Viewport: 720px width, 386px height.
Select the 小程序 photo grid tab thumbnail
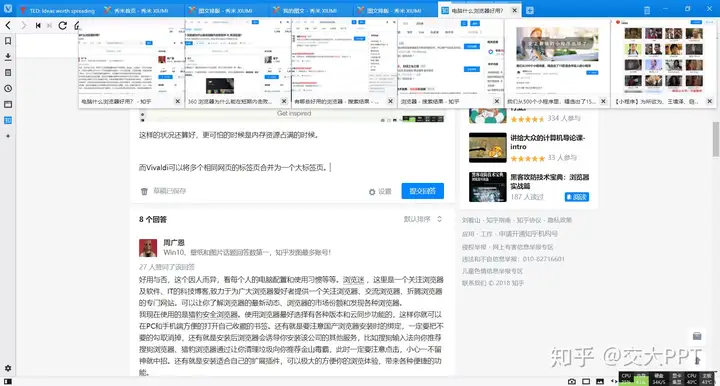coord(664,63)
